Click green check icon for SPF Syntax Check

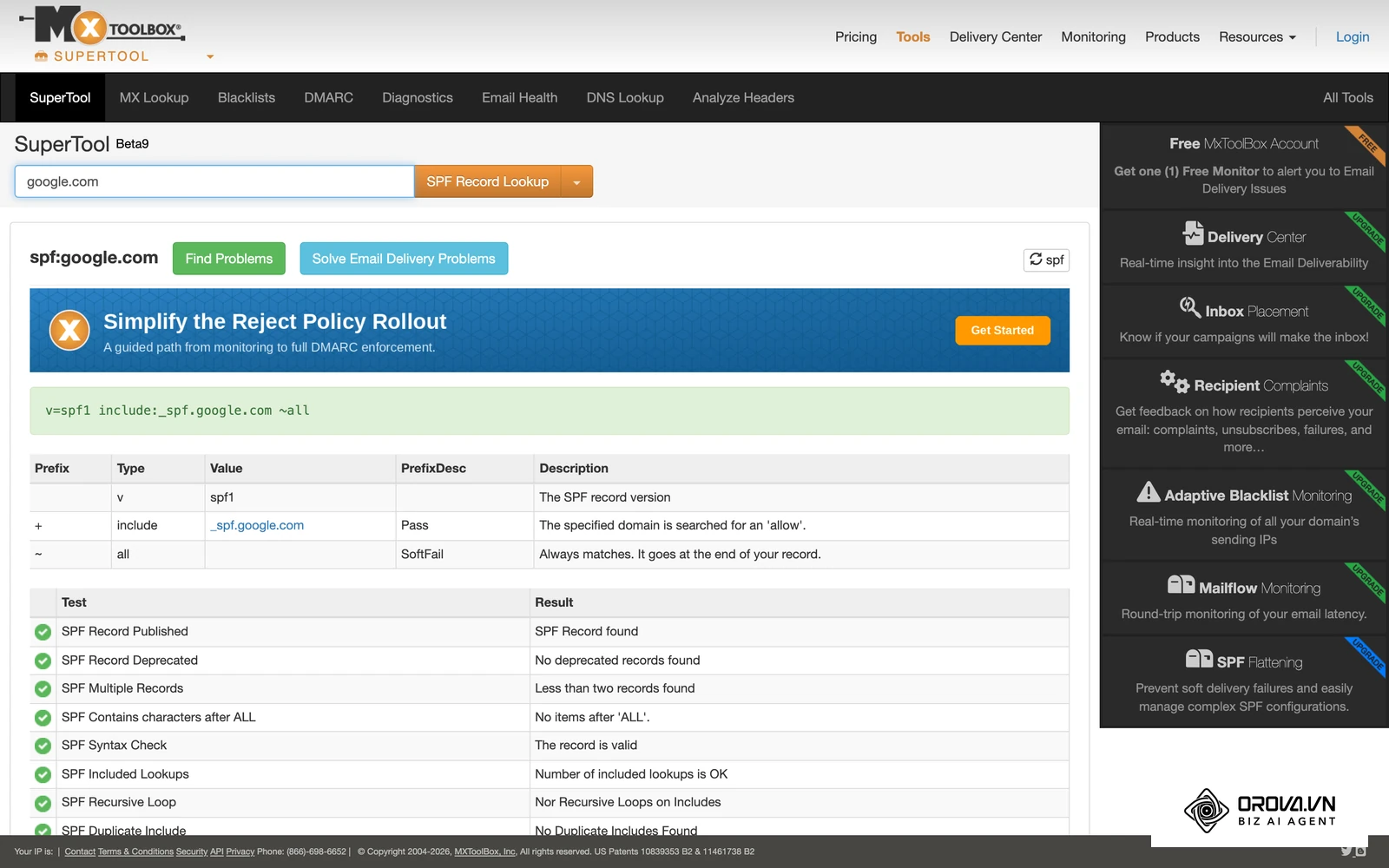[43, 746]
